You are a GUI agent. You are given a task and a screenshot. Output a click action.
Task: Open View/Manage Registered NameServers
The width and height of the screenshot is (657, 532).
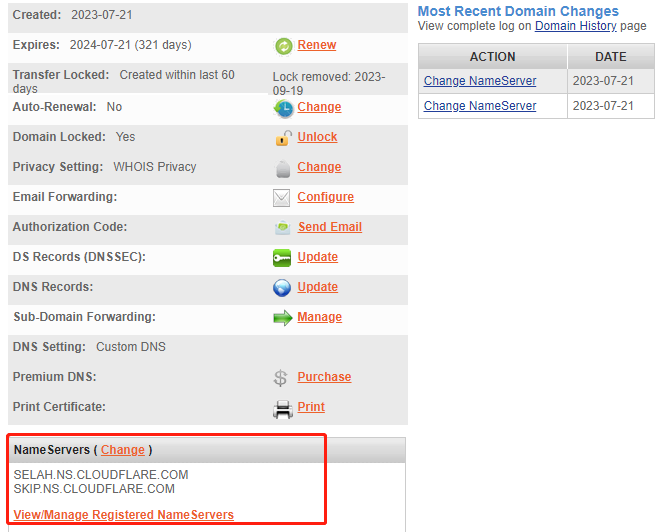click(123, 515)
